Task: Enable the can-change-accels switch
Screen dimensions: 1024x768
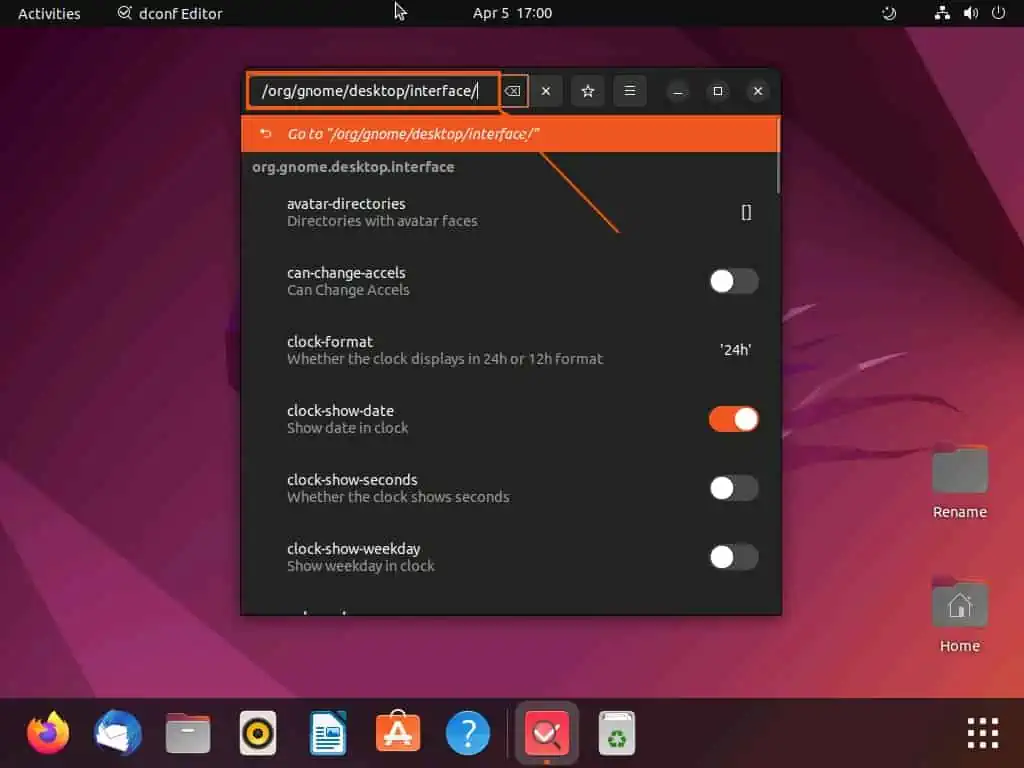Action: 733,281
